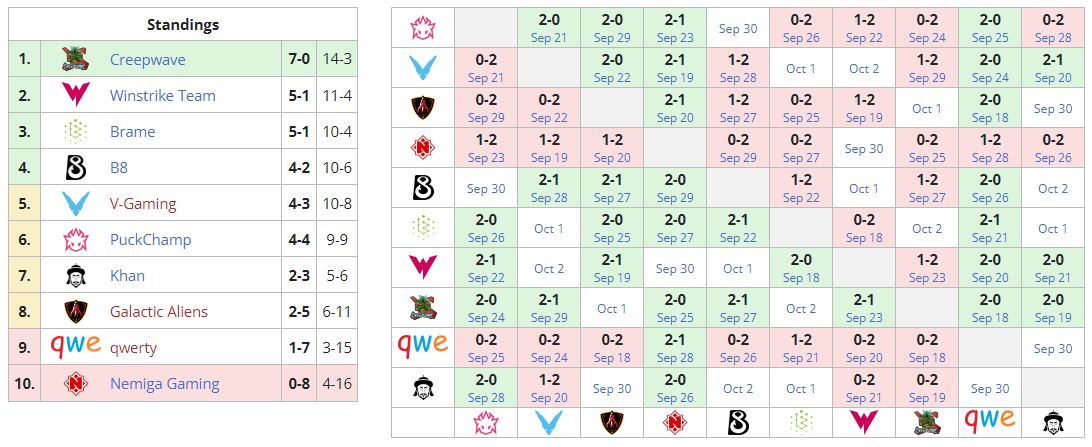Select the Khan logo in the Standings table
Screen dimensions: 1092x447
pyautogui.click(x=75, y=275)
